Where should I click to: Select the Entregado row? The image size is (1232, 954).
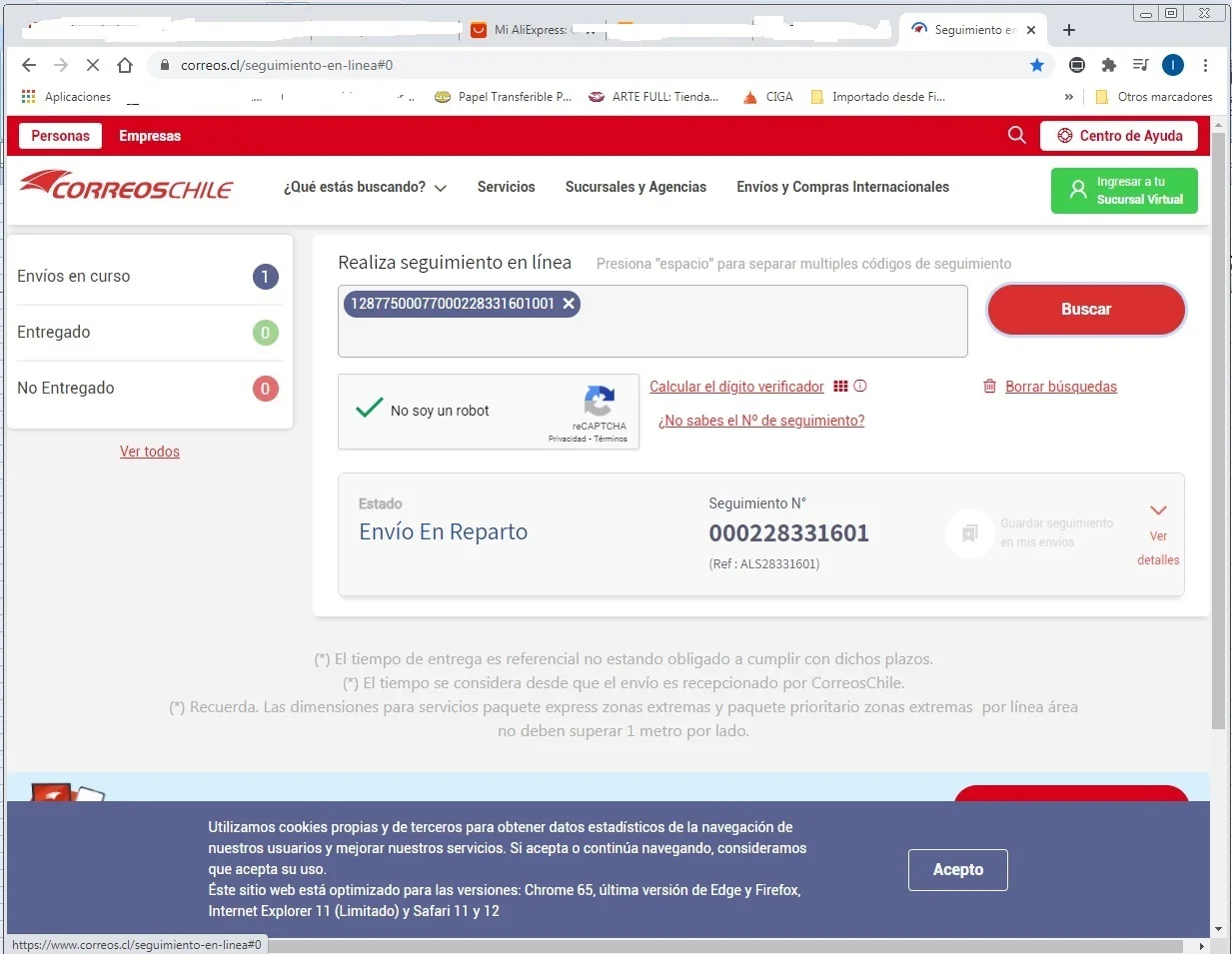click(x=148, y=333)
